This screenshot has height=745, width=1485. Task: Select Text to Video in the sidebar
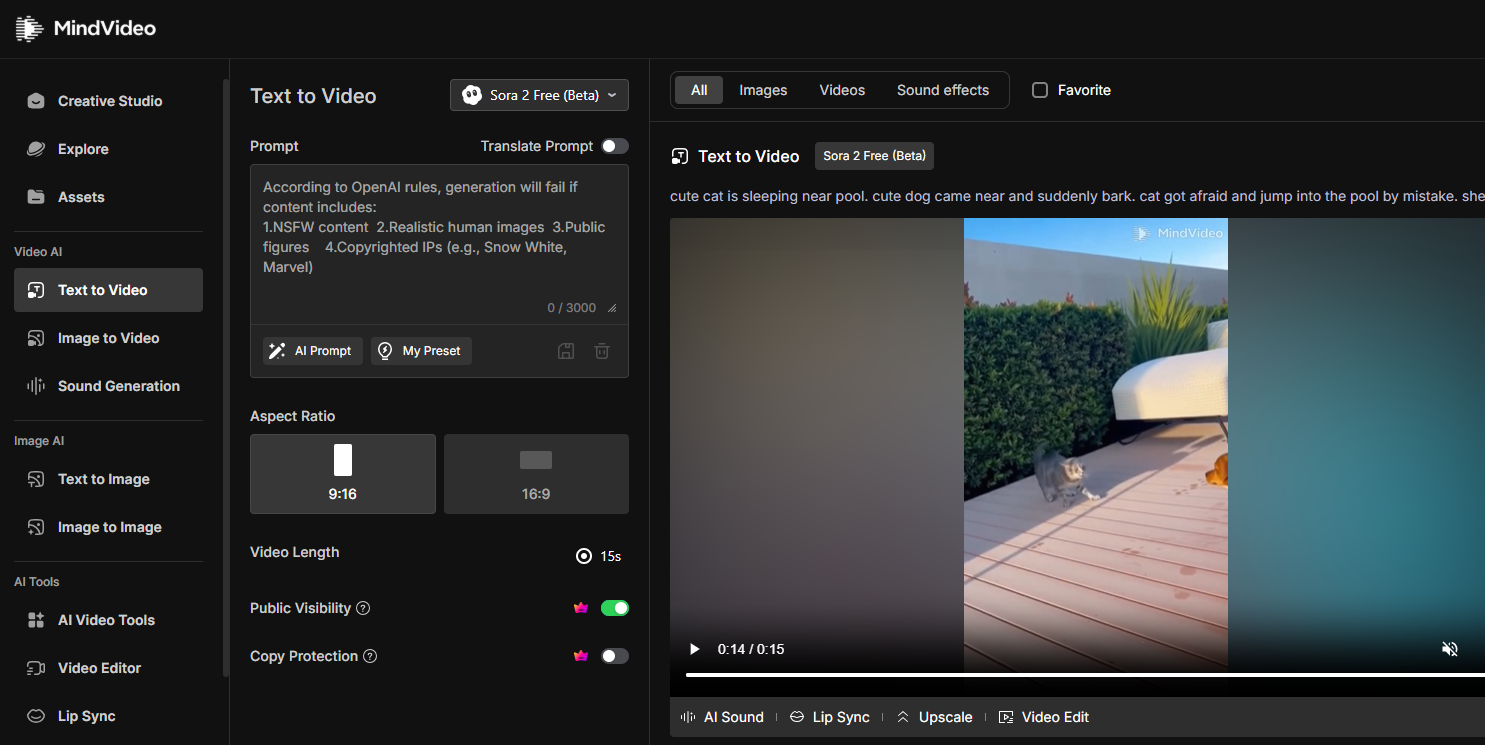click(x=108, y=290)
